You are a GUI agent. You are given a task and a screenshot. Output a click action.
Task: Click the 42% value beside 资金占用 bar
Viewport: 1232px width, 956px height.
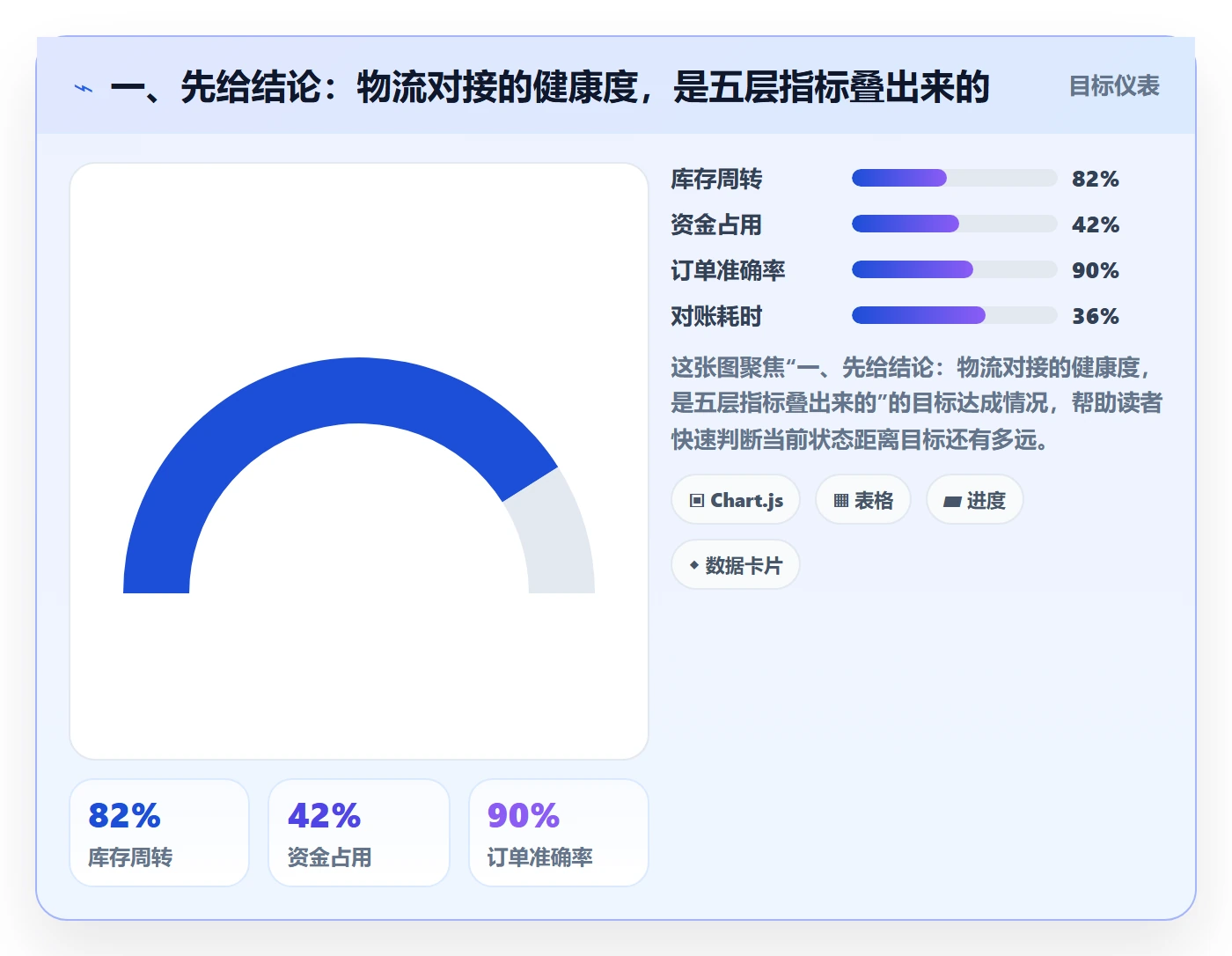(x=1096, y=224)
